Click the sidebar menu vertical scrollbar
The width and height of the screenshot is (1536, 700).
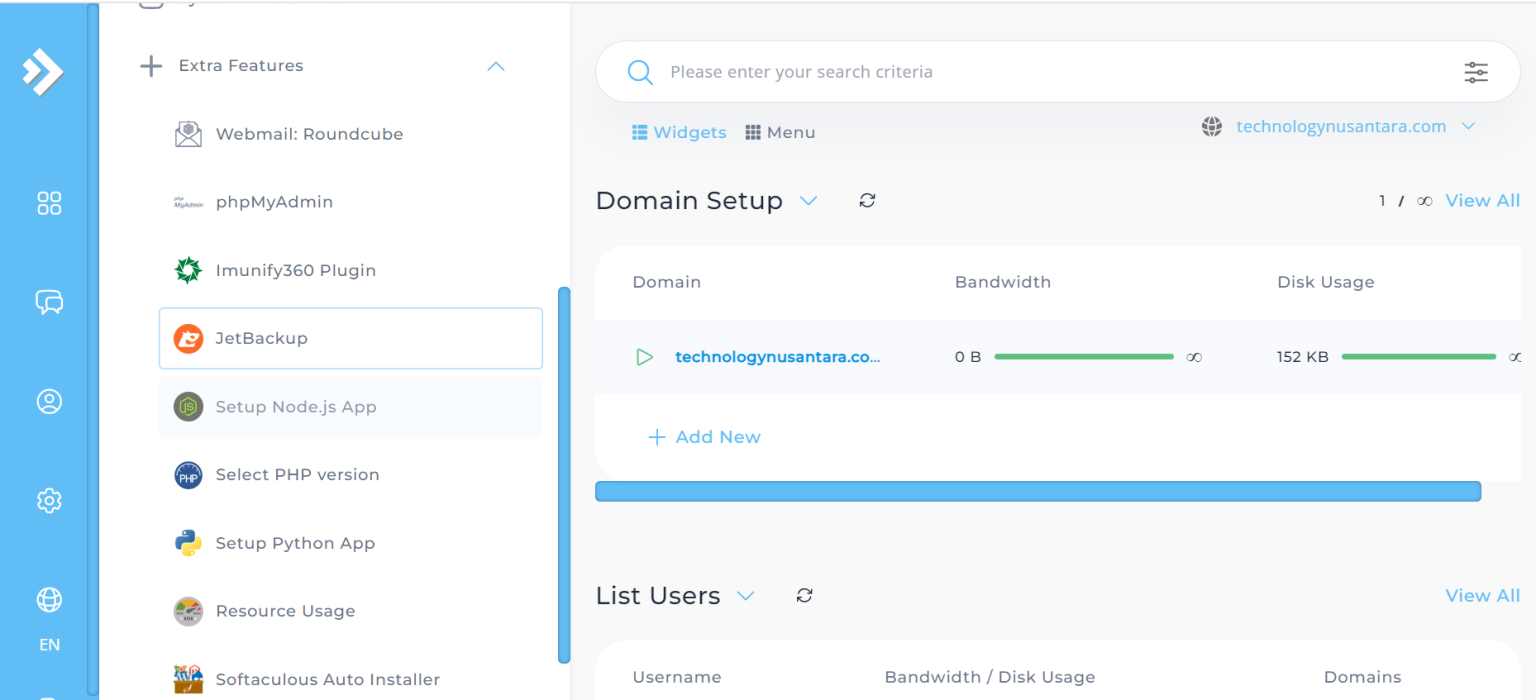click(x=564, y=475)
